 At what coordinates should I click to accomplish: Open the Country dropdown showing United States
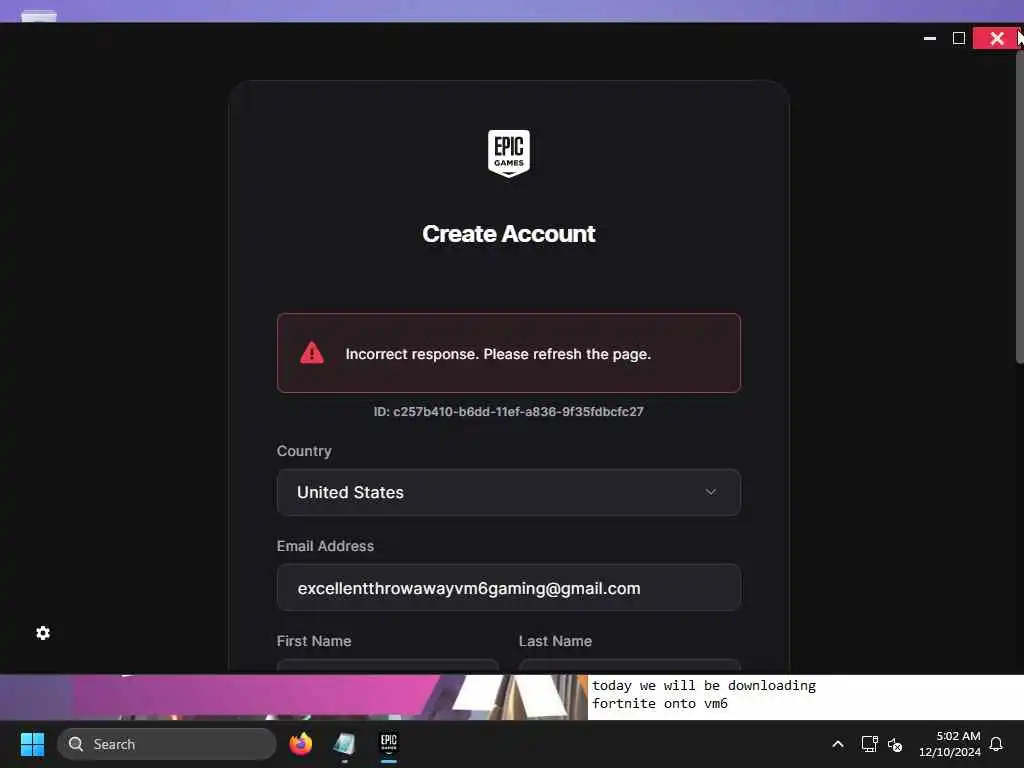509,492
